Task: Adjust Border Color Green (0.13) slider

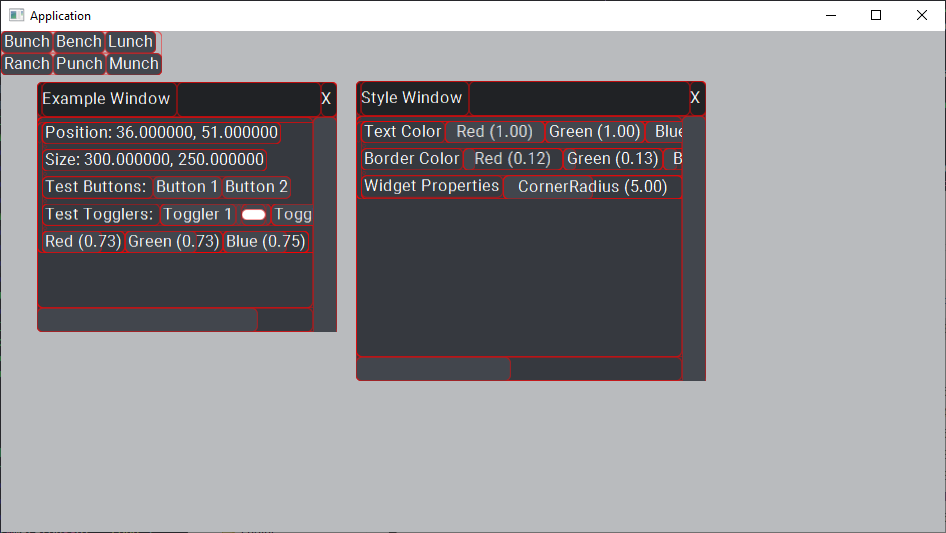Action: pyautogui.click(x=613, y=159)
